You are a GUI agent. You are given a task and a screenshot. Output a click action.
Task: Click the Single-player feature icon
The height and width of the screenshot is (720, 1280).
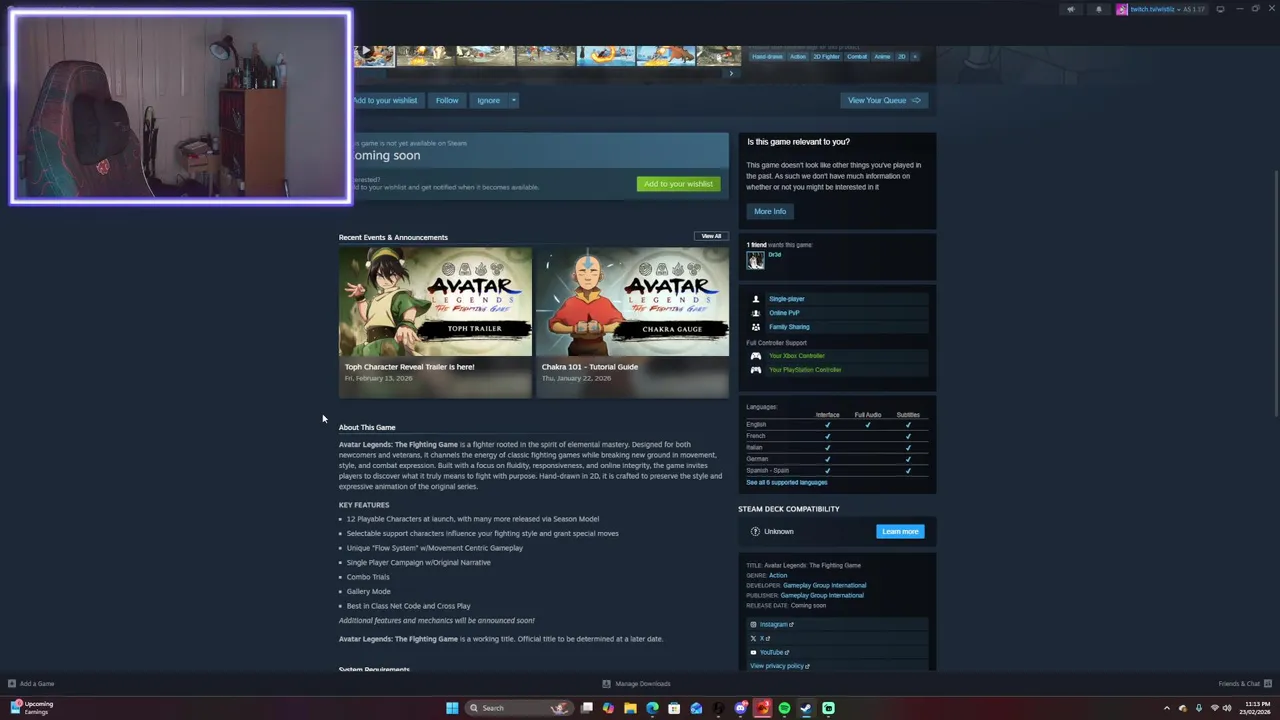tap(756, 299)
